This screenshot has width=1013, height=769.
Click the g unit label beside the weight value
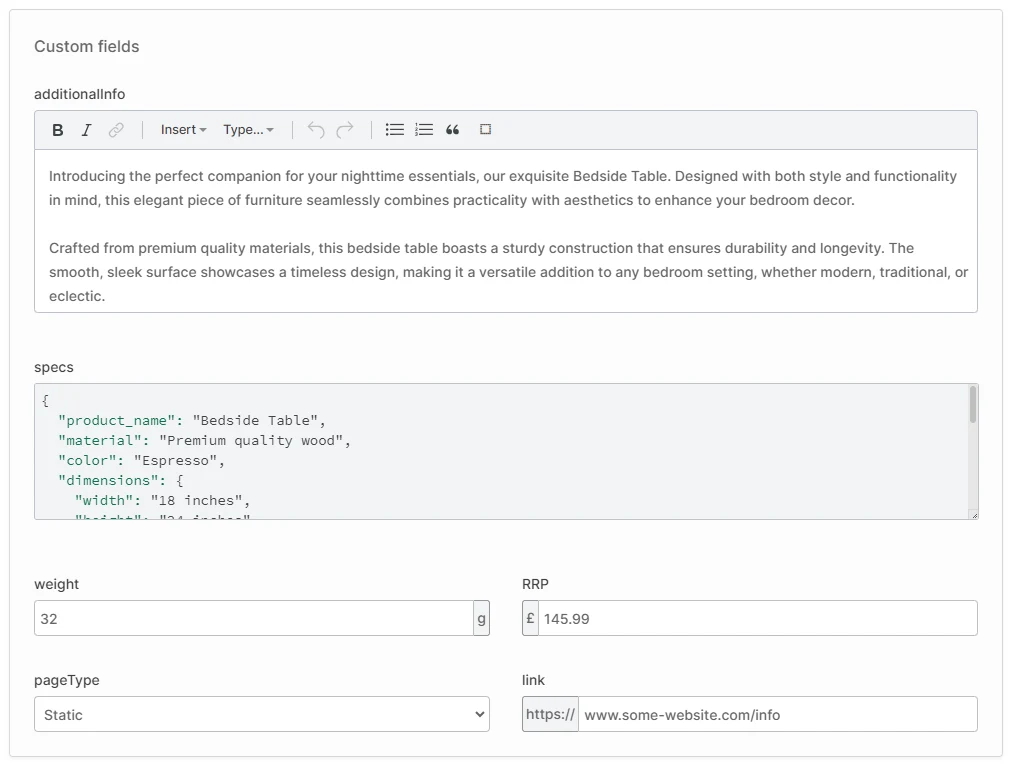click(481, 618)
